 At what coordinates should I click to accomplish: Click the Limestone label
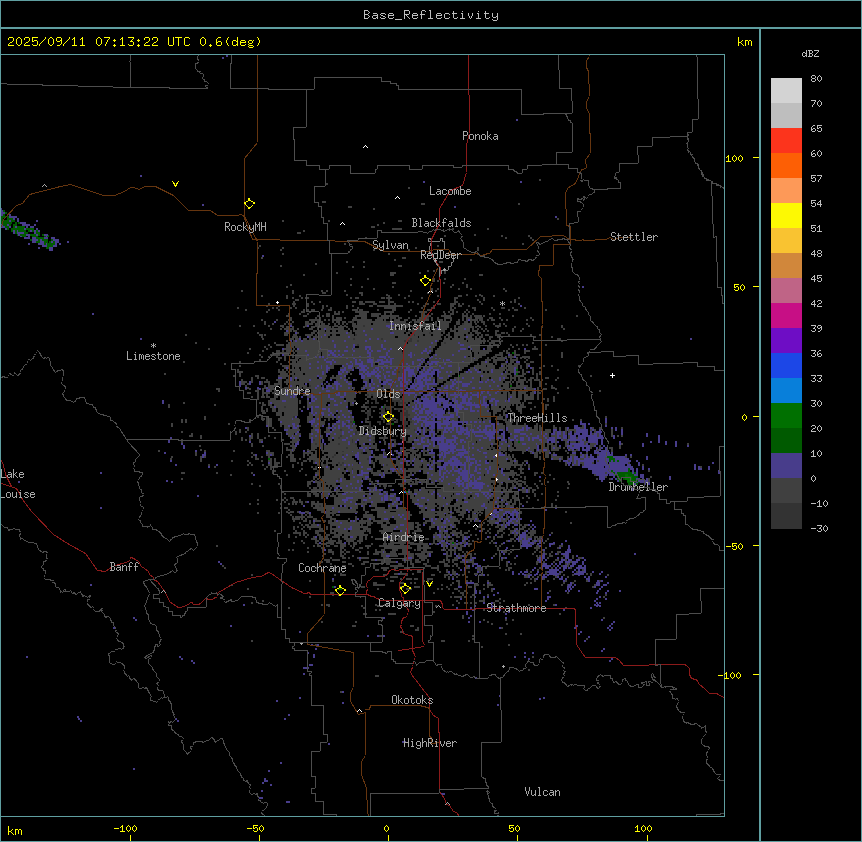[153, 356]
